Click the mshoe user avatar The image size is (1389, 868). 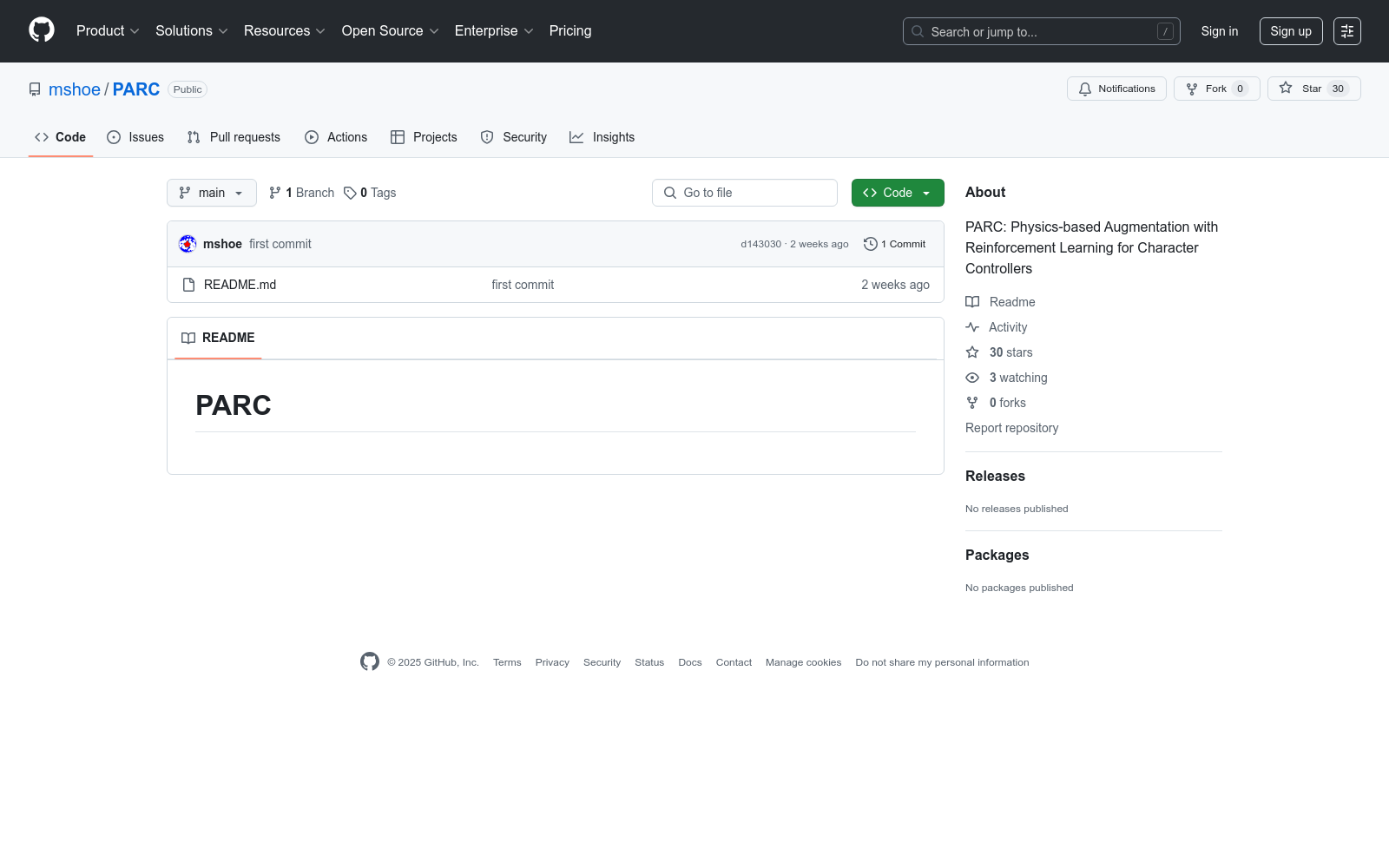tap(188, 244)
